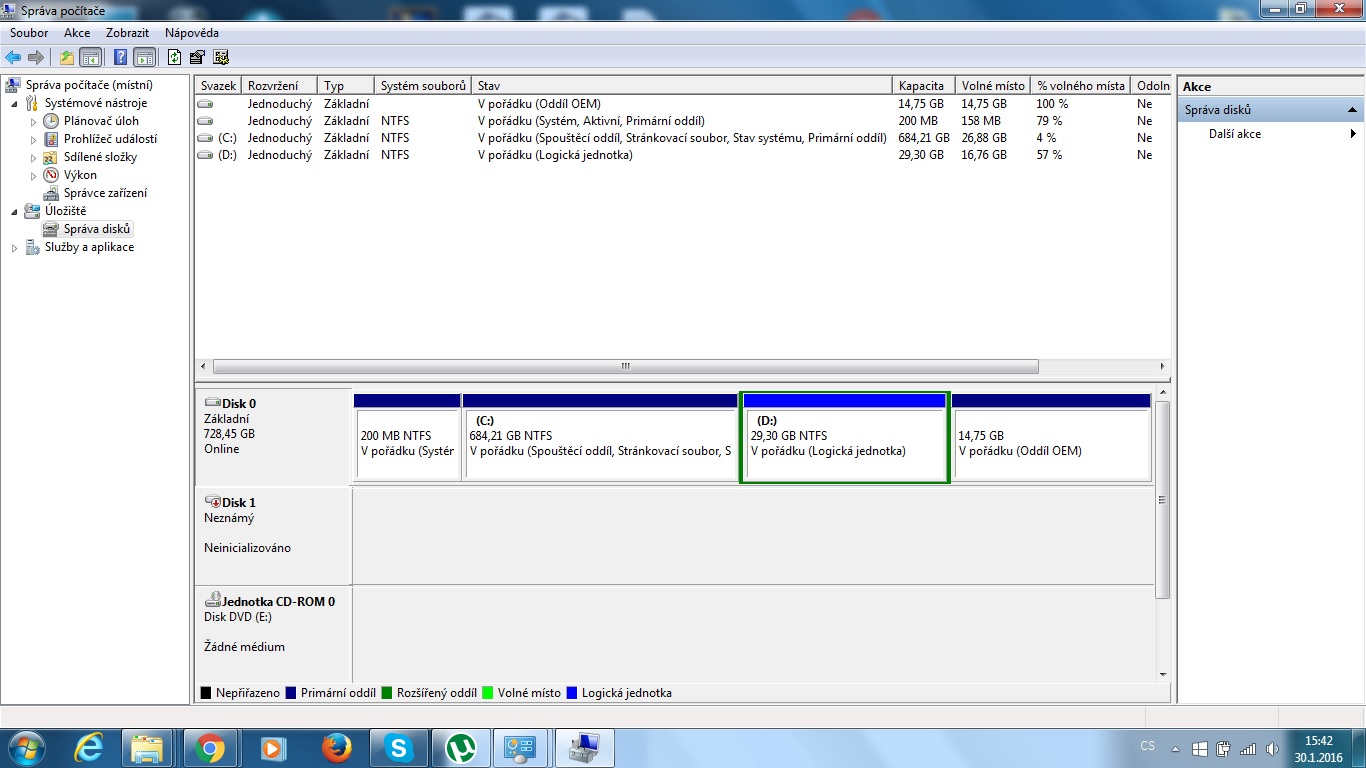Select the 200 MB NTFS partition block
The height and width of the screenshot is (768, 1366).
tap(407, 436)
